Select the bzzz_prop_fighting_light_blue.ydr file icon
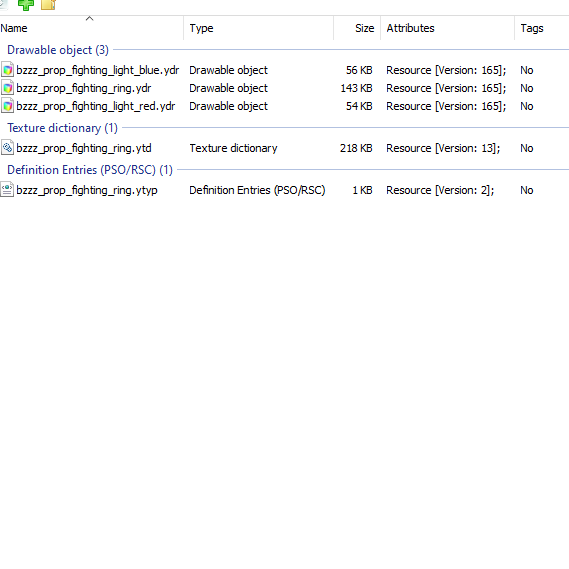This screenshot has width=569, height=569. pos(7,70)
